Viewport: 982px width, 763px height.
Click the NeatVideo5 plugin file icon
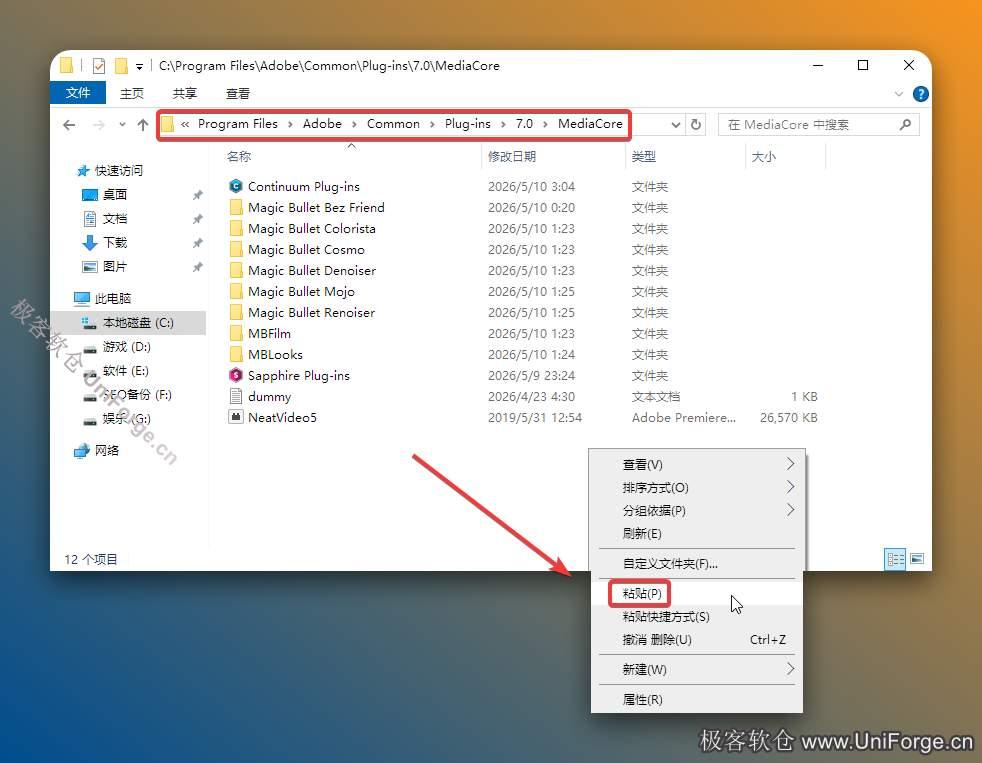tap(235, 417)
